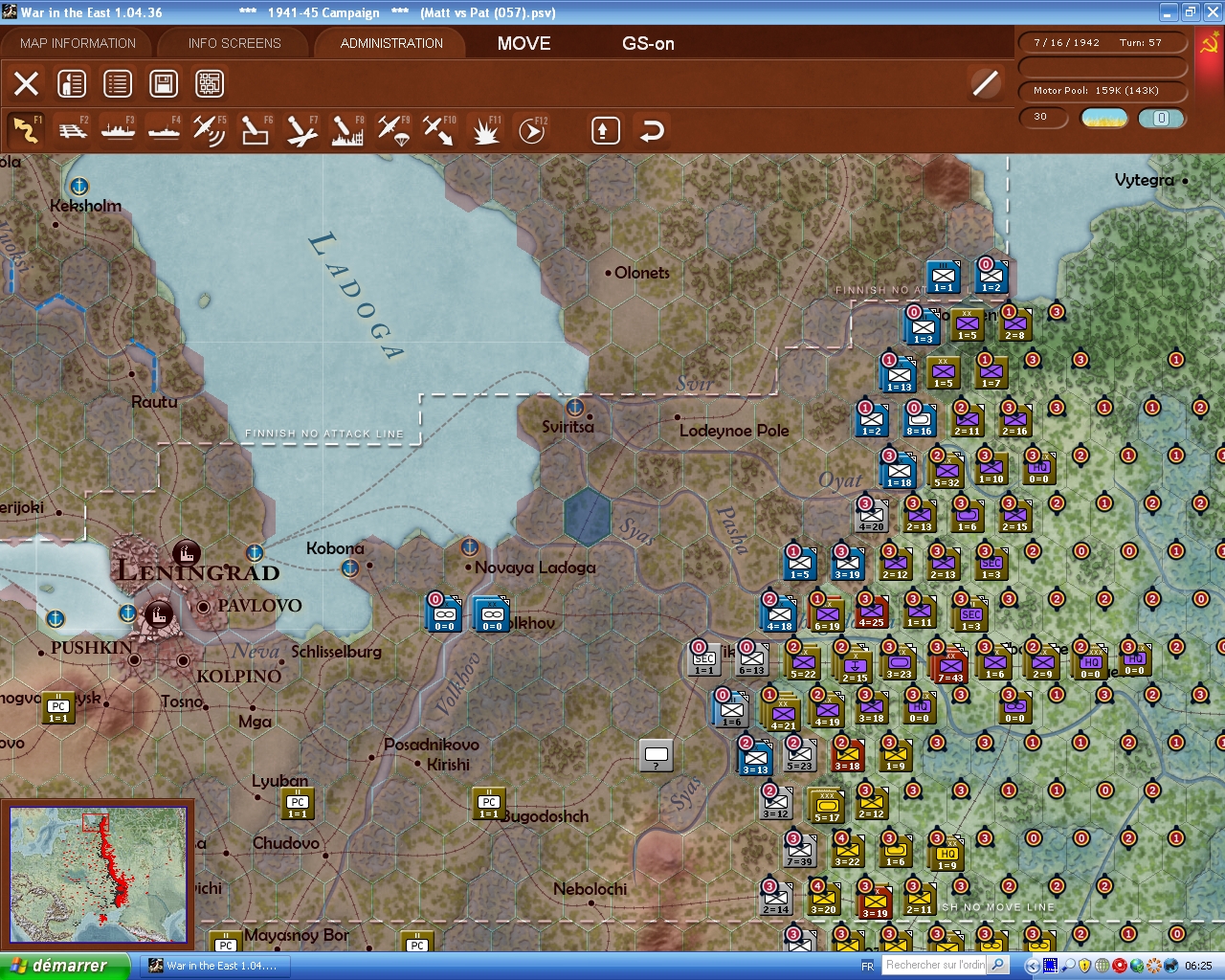Select the F7 bomb airfield mode icon

pos(301,130)
